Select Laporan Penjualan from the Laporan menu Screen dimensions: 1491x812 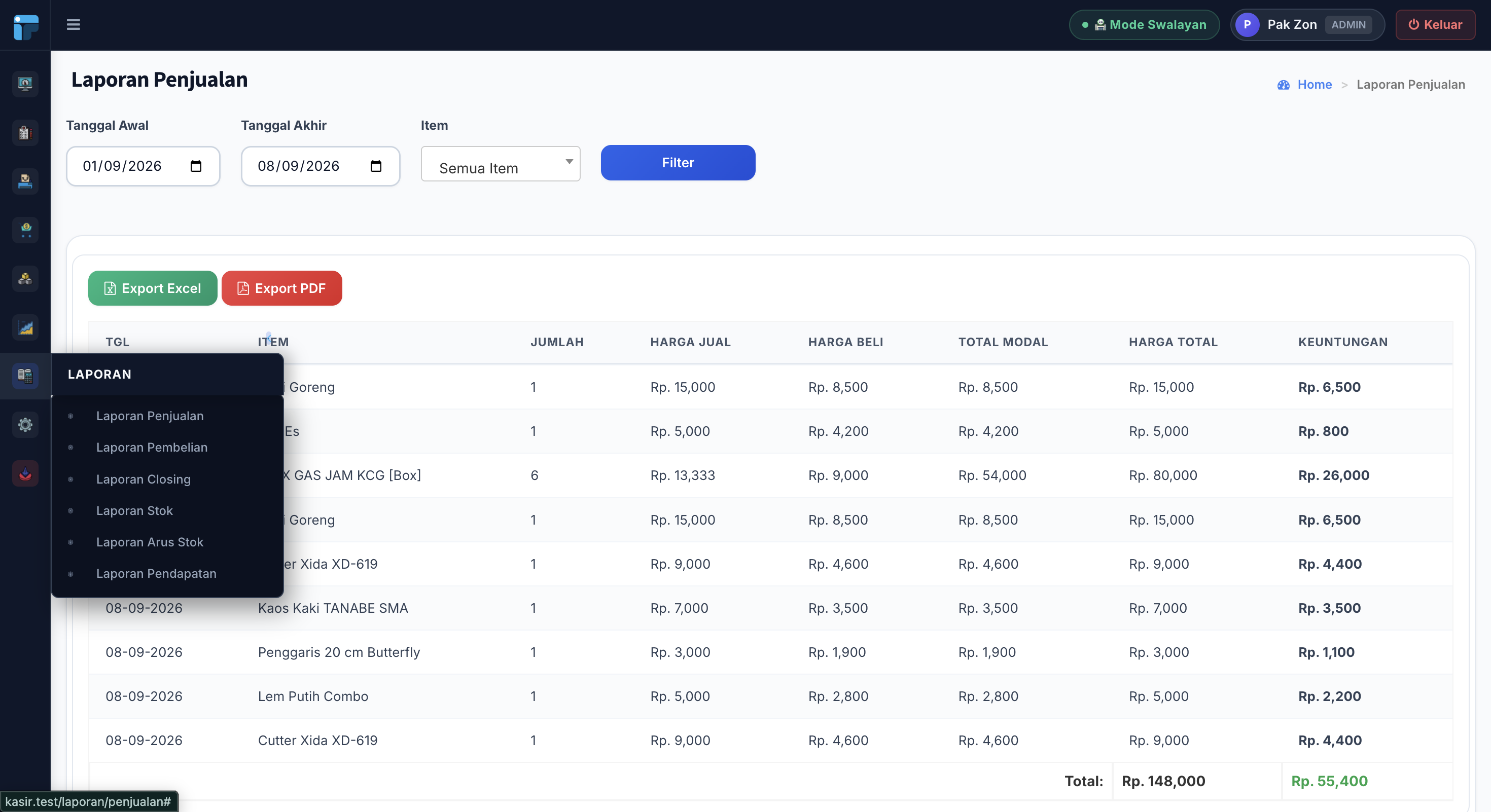149,416
